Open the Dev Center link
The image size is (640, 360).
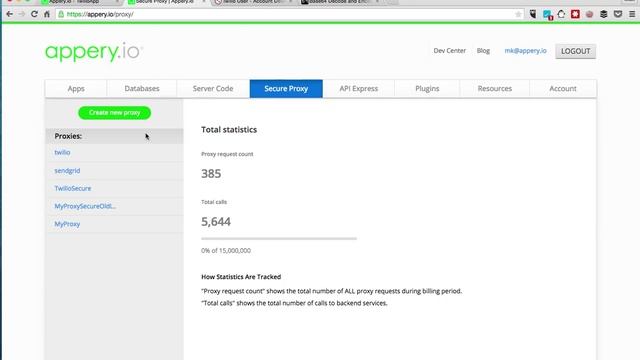[449, 51]
